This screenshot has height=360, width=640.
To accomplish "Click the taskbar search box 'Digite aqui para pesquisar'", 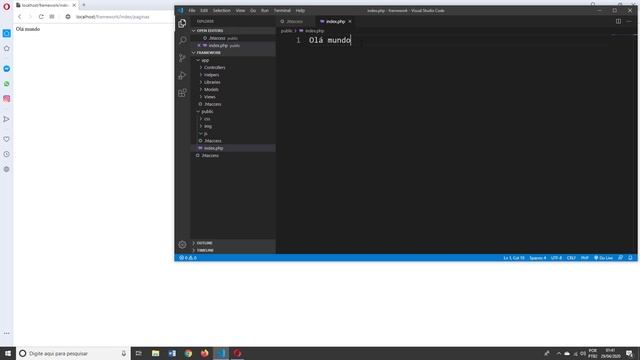I will pos(73,353).
